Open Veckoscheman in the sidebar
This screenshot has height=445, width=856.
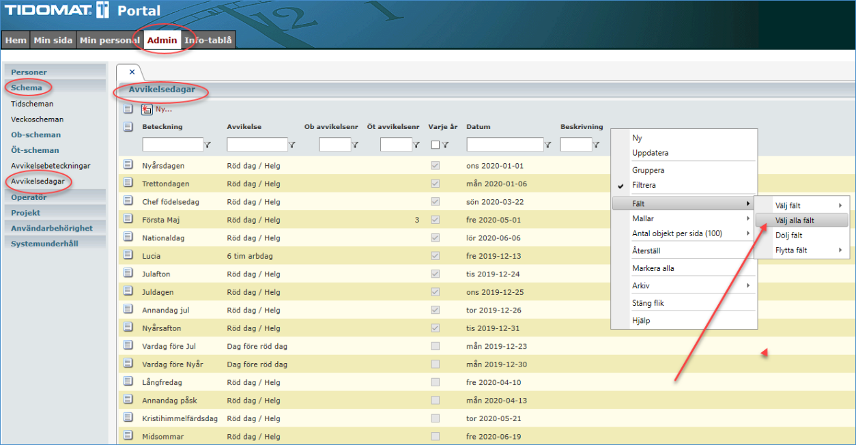[37, 119]
